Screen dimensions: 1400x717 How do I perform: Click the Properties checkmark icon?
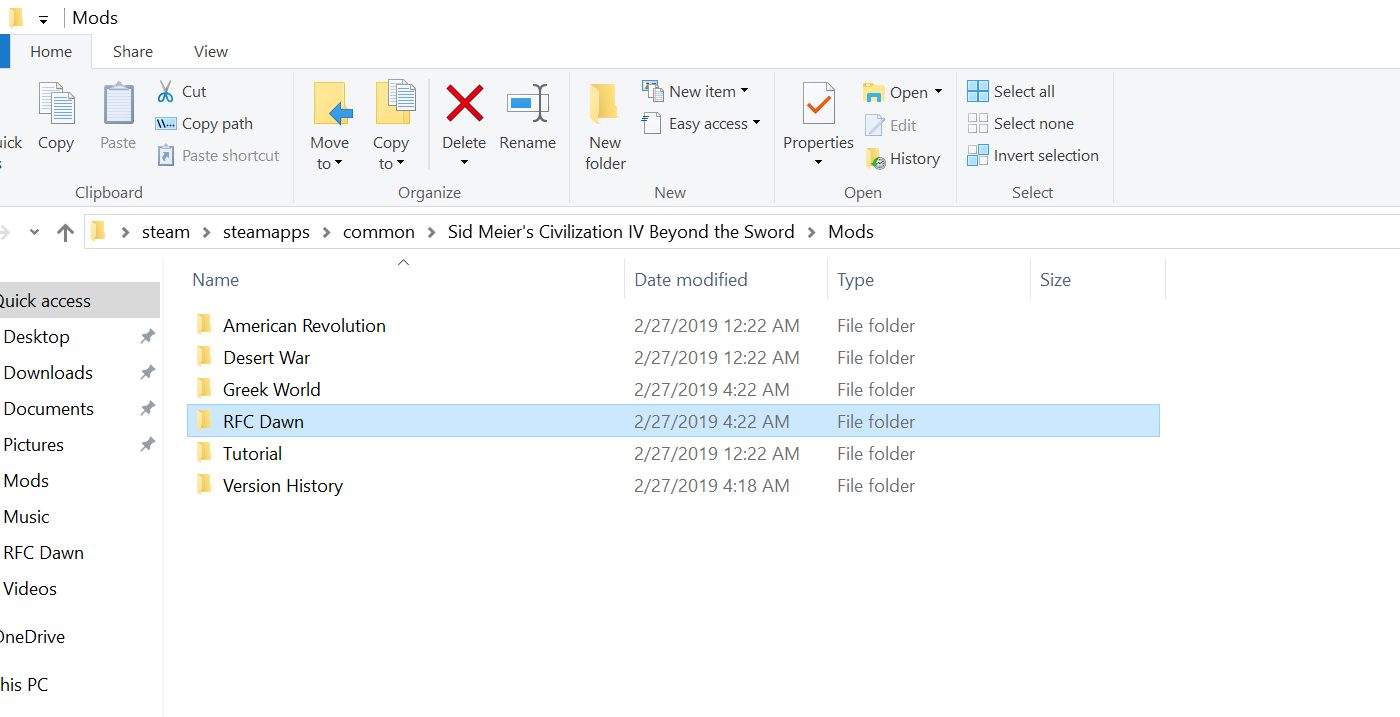818,104
